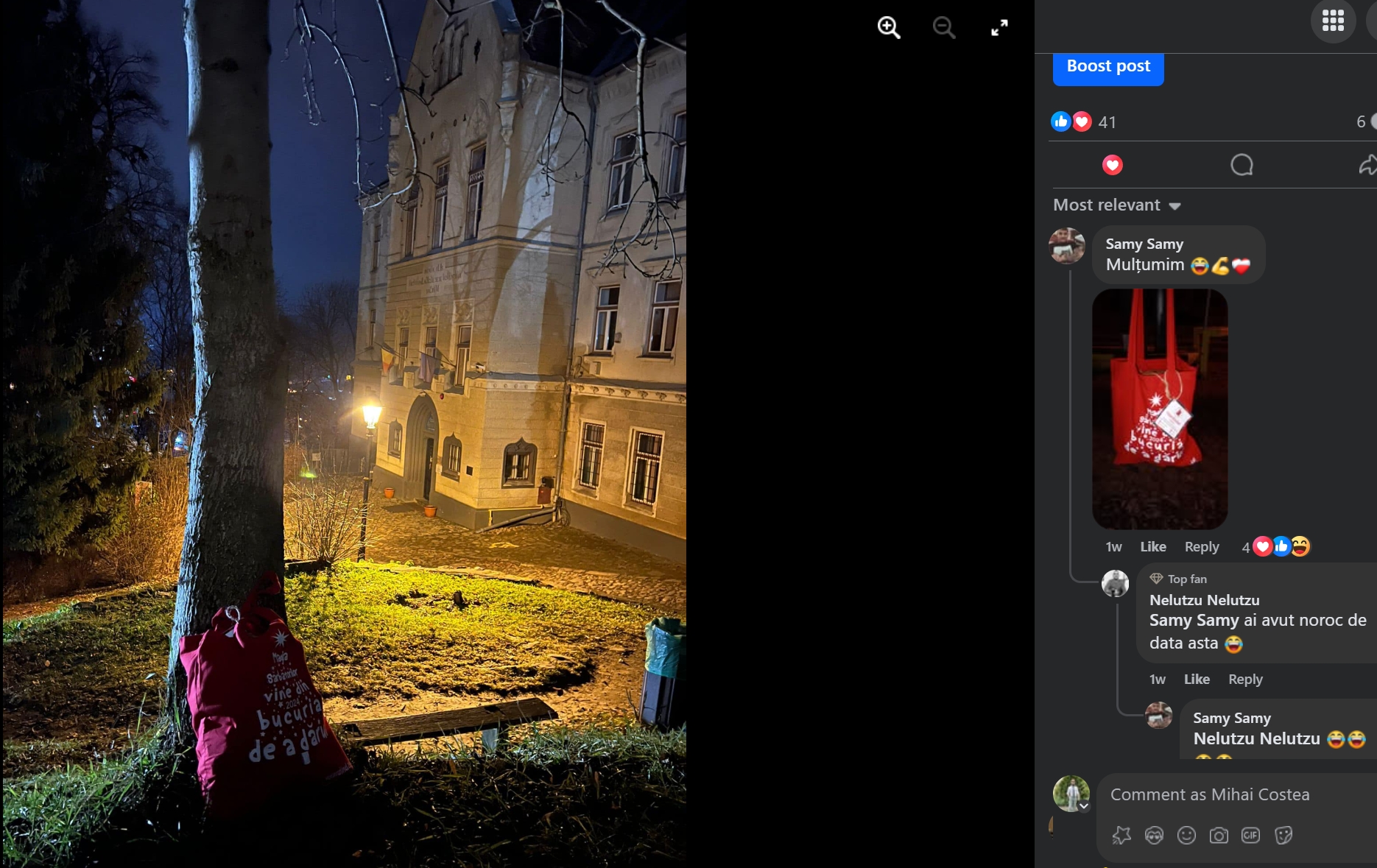Zoom out of the photo
The height and width of the screenshot is (868, 1377).
click(943, 28)
